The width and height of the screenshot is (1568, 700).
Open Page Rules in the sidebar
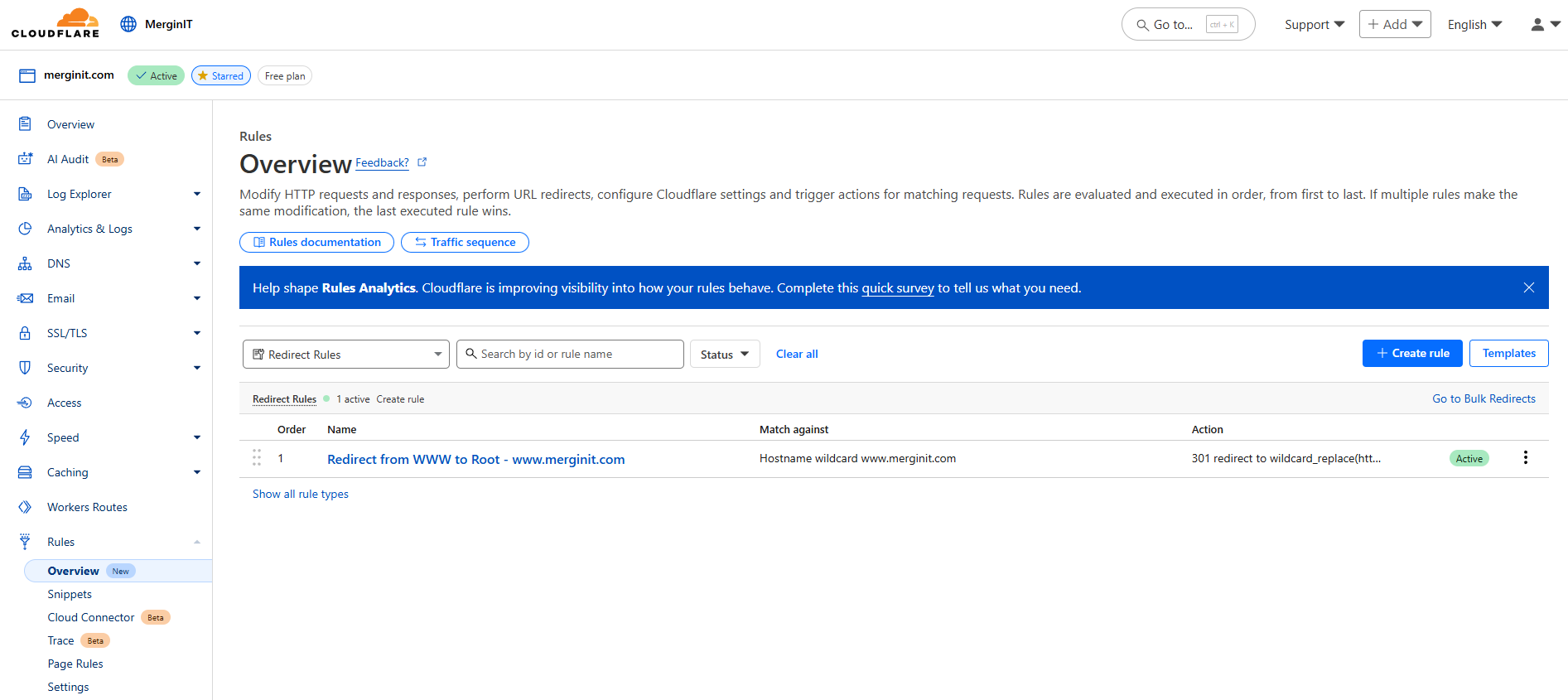(x=75, y=664)
